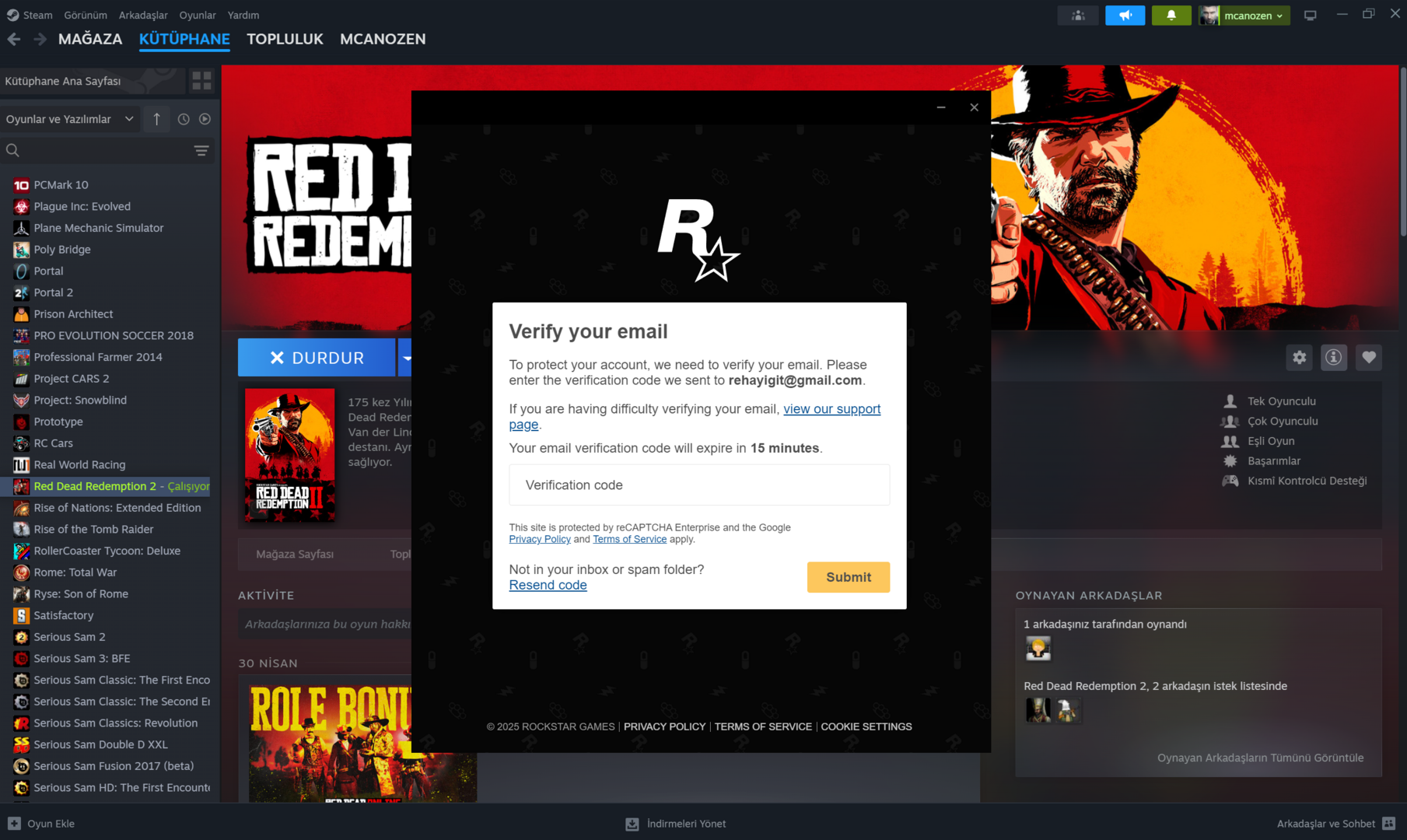Open the friends activity icon in the top bar

coord(1078,15)
